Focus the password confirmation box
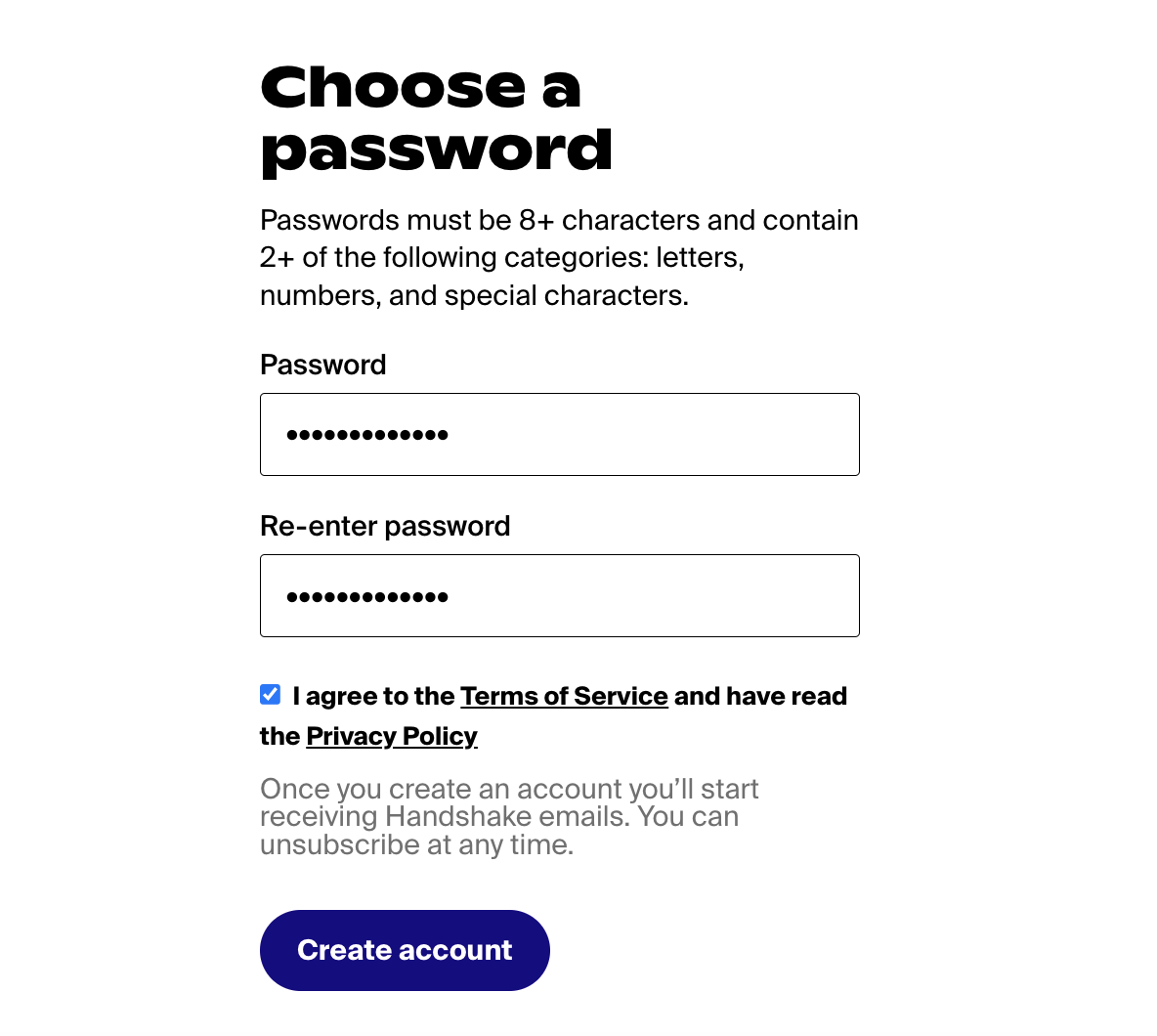 pyautogui.click(x=559, y=595)
